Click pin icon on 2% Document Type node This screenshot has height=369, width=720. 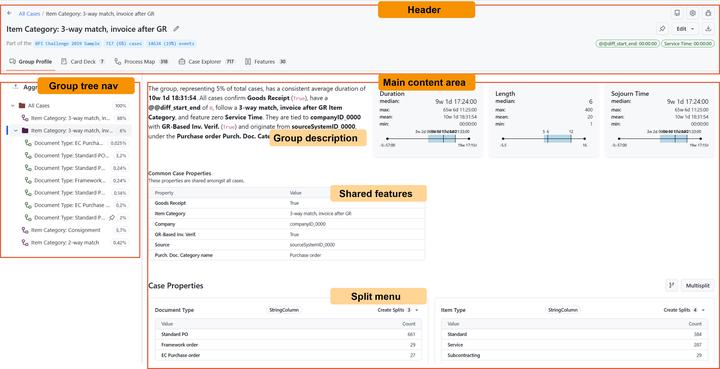pyautogui.click(x=112, y=218)
